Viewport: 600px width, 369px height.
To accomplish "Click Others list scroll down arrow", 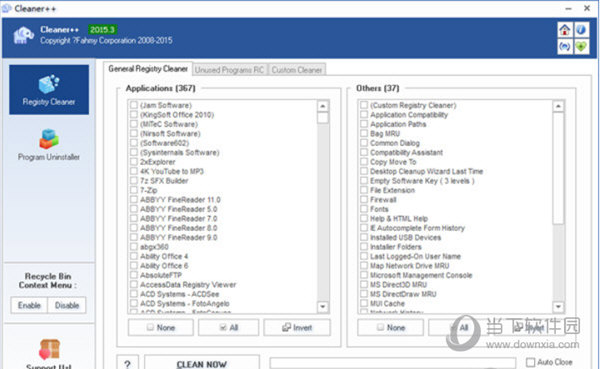I will [x=558, y=307].
